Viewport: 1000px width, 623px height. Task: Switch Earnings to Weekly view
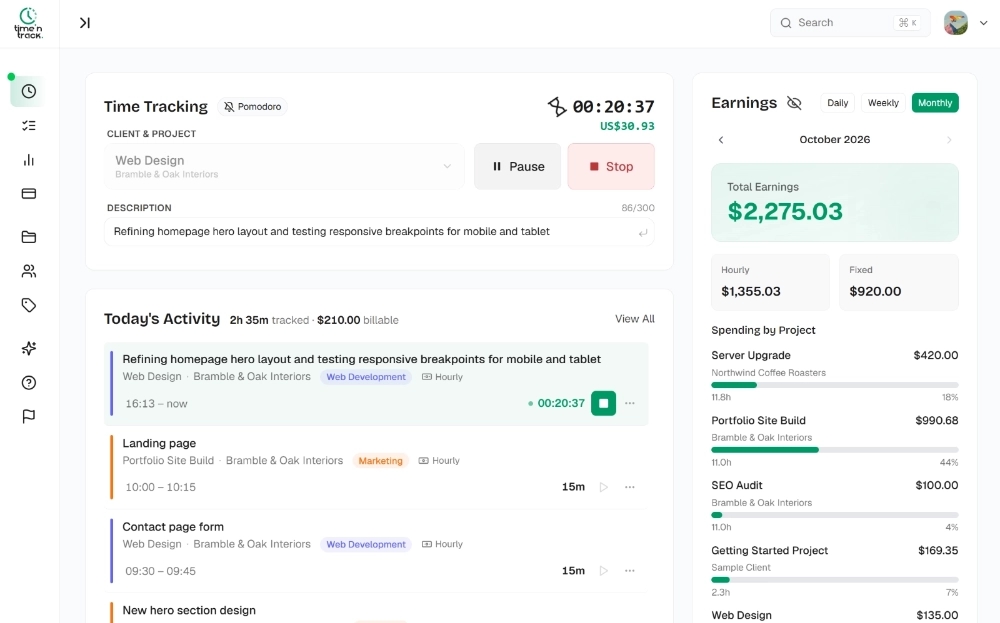point(883,103)
